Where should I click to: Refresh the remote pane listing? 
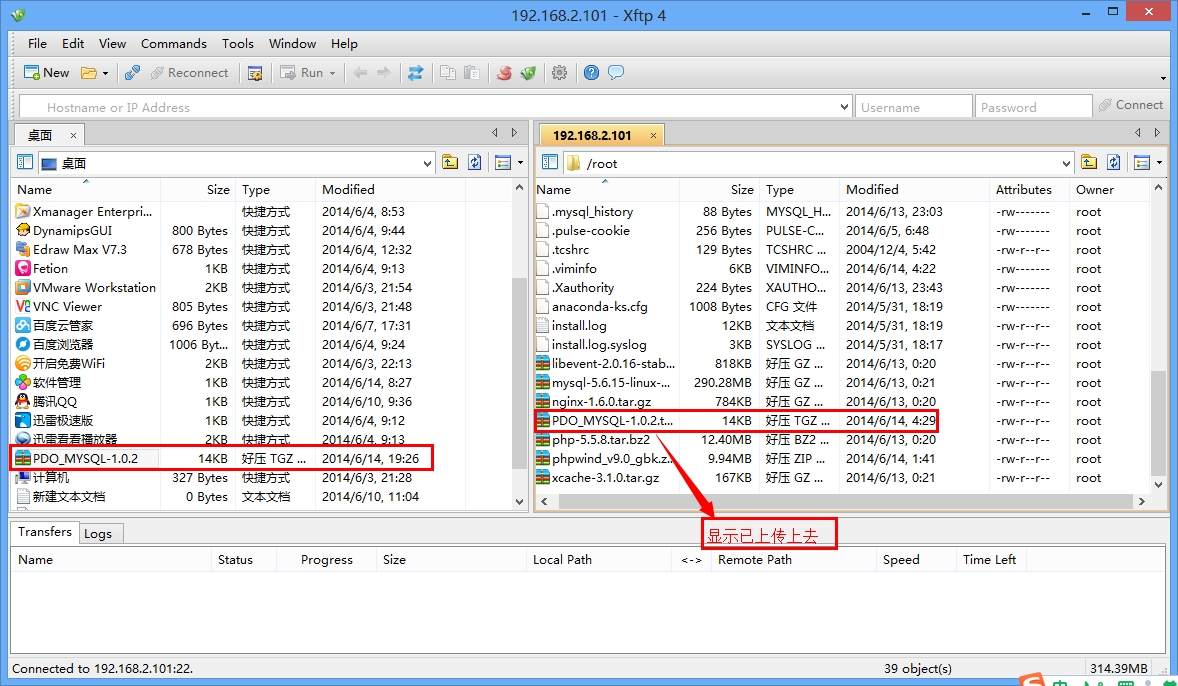pos(1113,162)
